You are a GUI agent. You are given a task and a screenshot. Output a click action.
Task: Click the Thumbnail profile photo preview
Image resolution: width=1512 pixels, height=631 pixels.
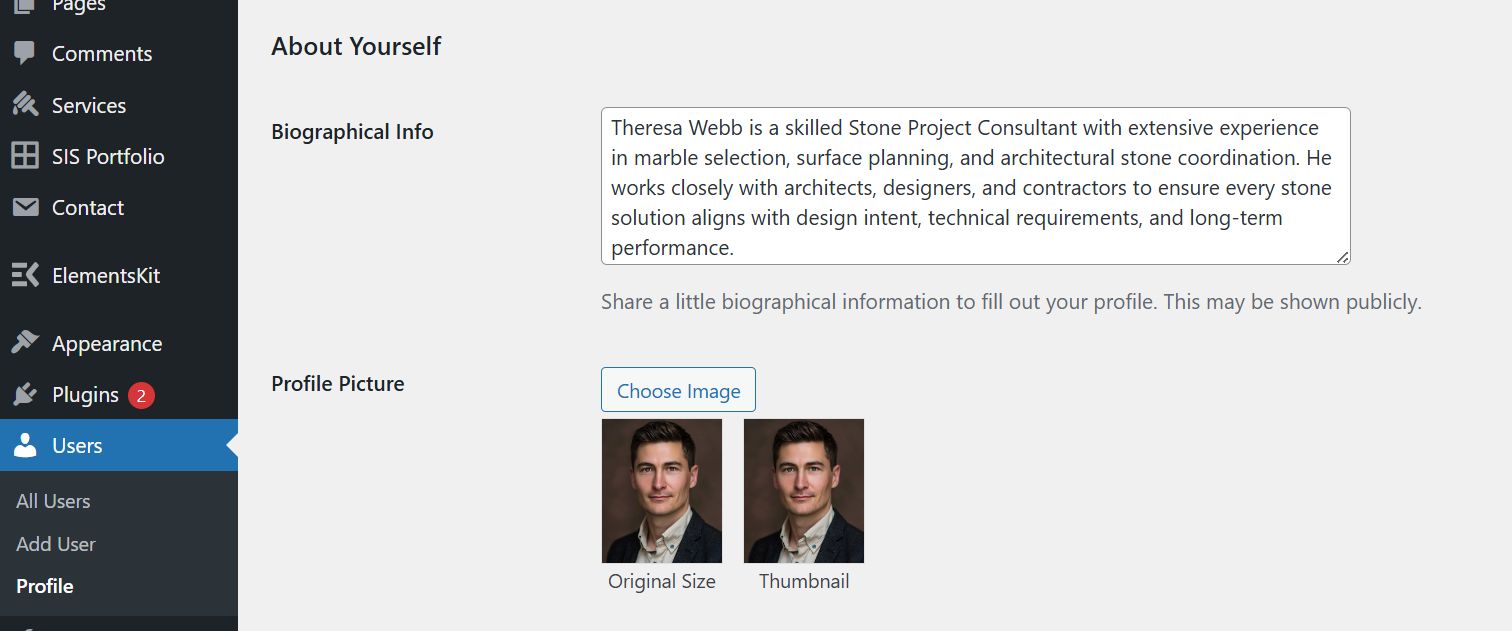point(804,491)
